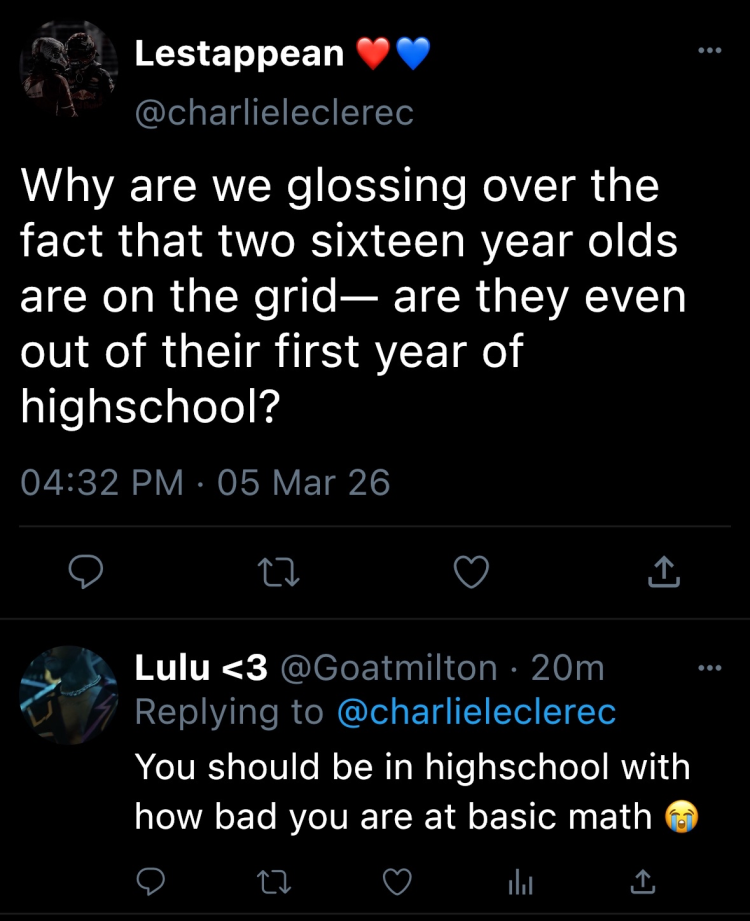Visit the @Goatmilton handle
The width and height of the screenshot is (750, 921).
[x=391, y=667]
